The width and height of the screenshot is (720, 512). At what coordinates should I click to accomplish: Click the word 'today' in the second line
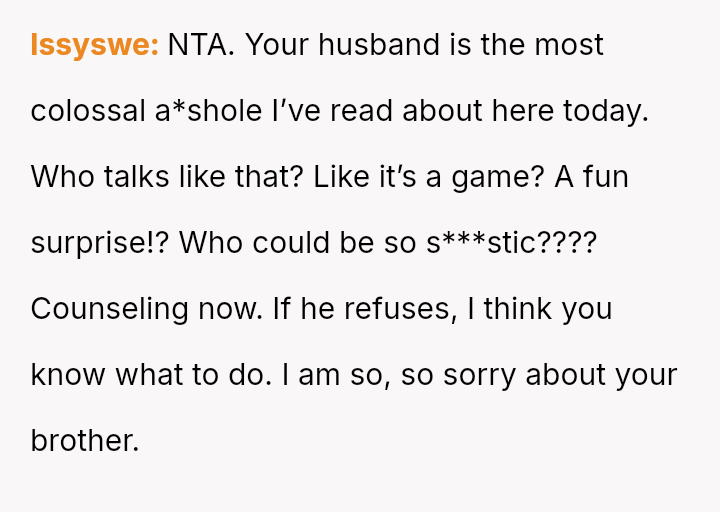(605, 111)
